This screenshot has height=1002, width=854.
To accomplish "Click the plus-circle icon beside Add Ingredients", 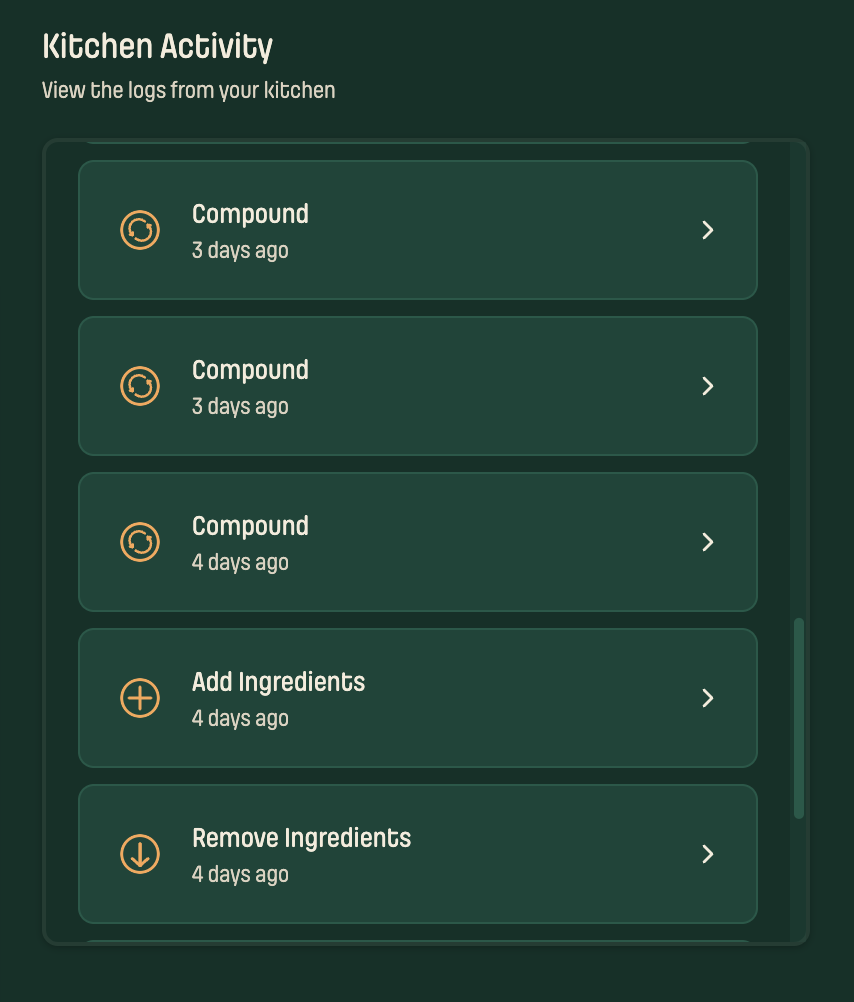I will coord(140,698).
